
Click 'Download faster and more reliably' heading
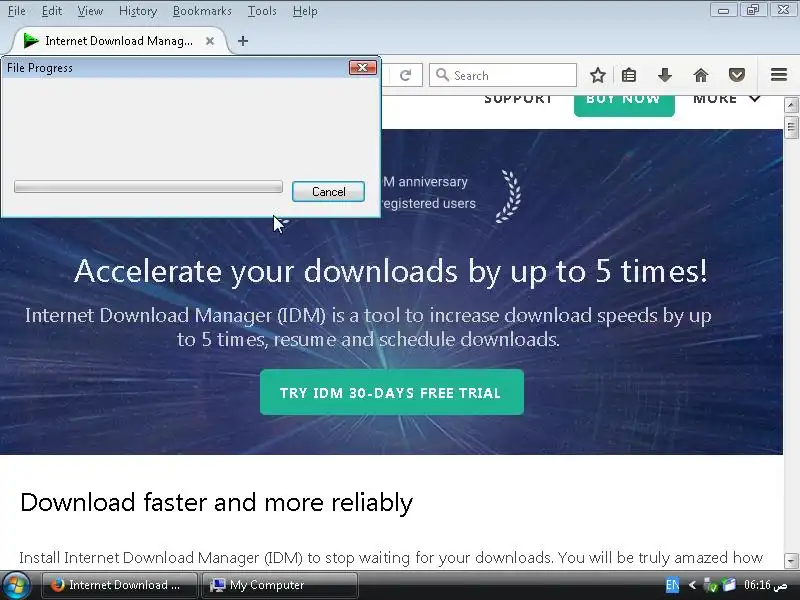216,503
